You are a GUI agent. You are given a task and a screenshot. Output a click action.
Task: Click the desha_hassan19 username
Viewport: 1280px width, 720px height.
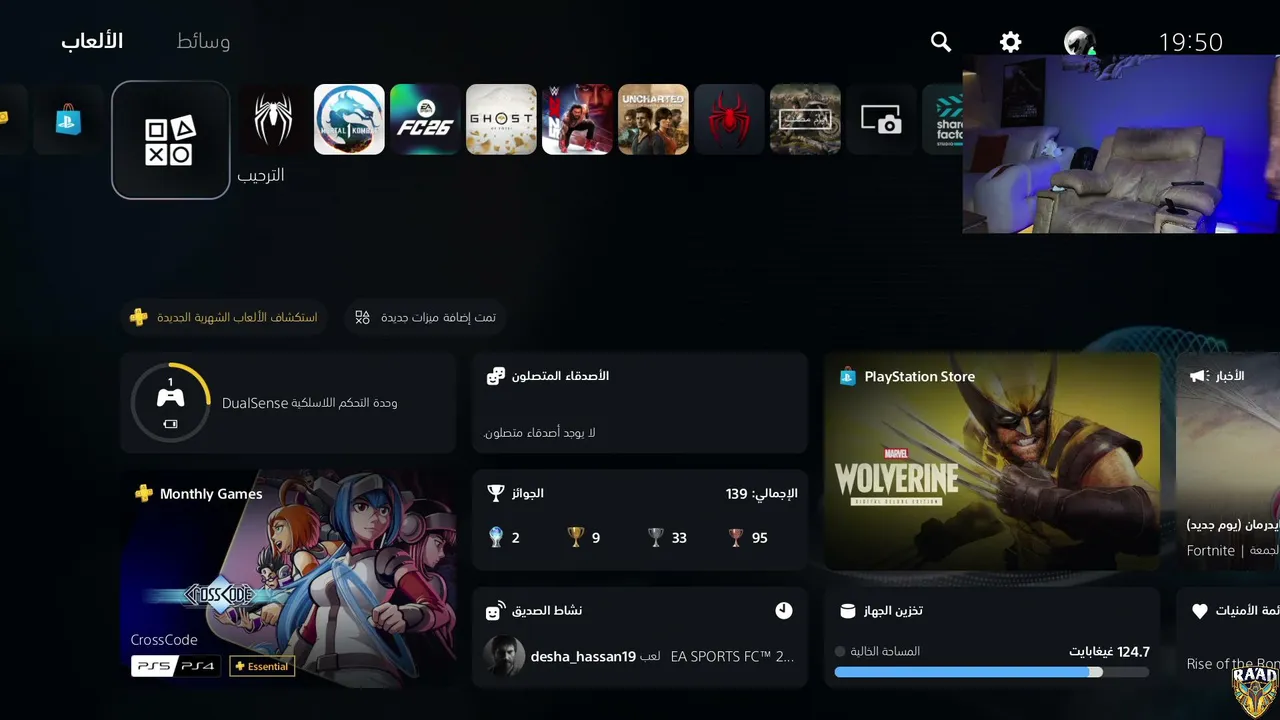point(583,657)
